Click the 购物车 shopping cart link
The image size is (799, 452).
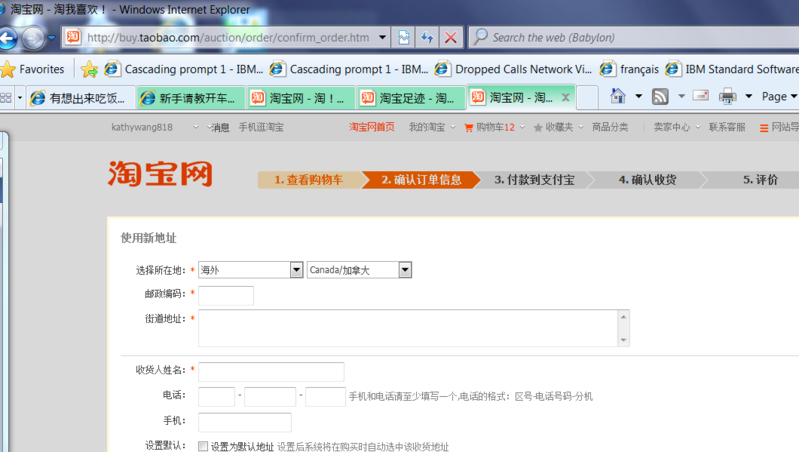(x=489, y=128)
